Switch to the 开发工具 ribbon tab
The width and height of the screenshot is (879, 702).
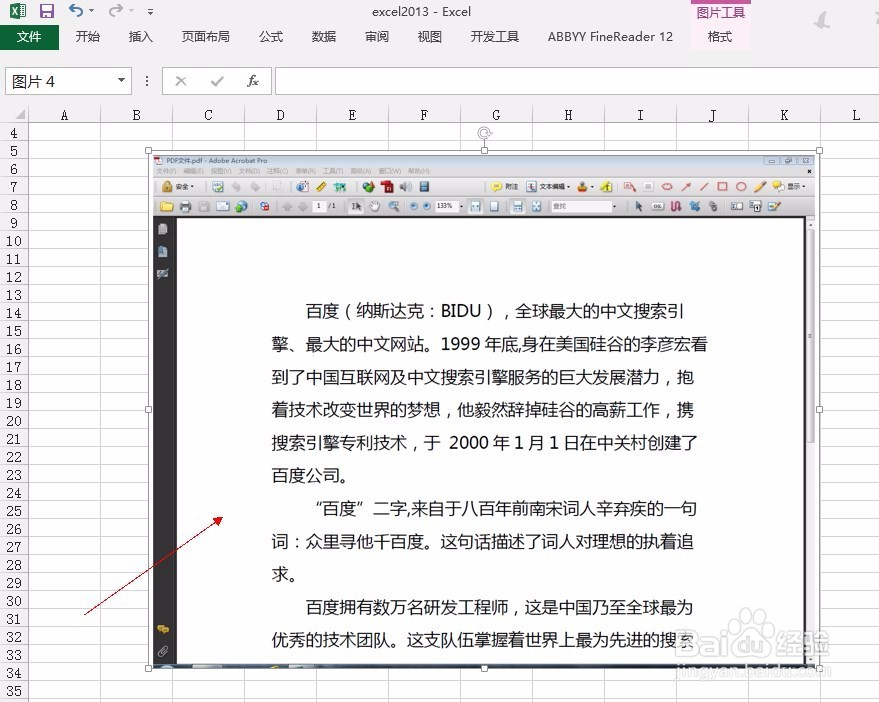click(x=494, y=37)
